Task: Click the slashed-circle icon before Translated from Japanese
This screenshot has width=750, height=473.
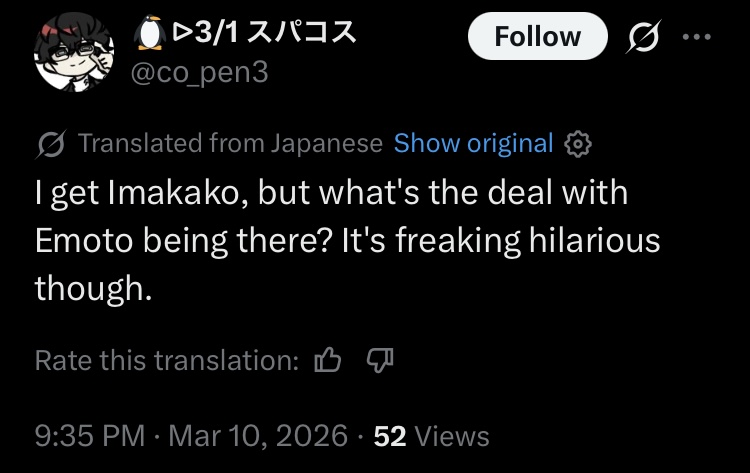Action: coord(50,144)
